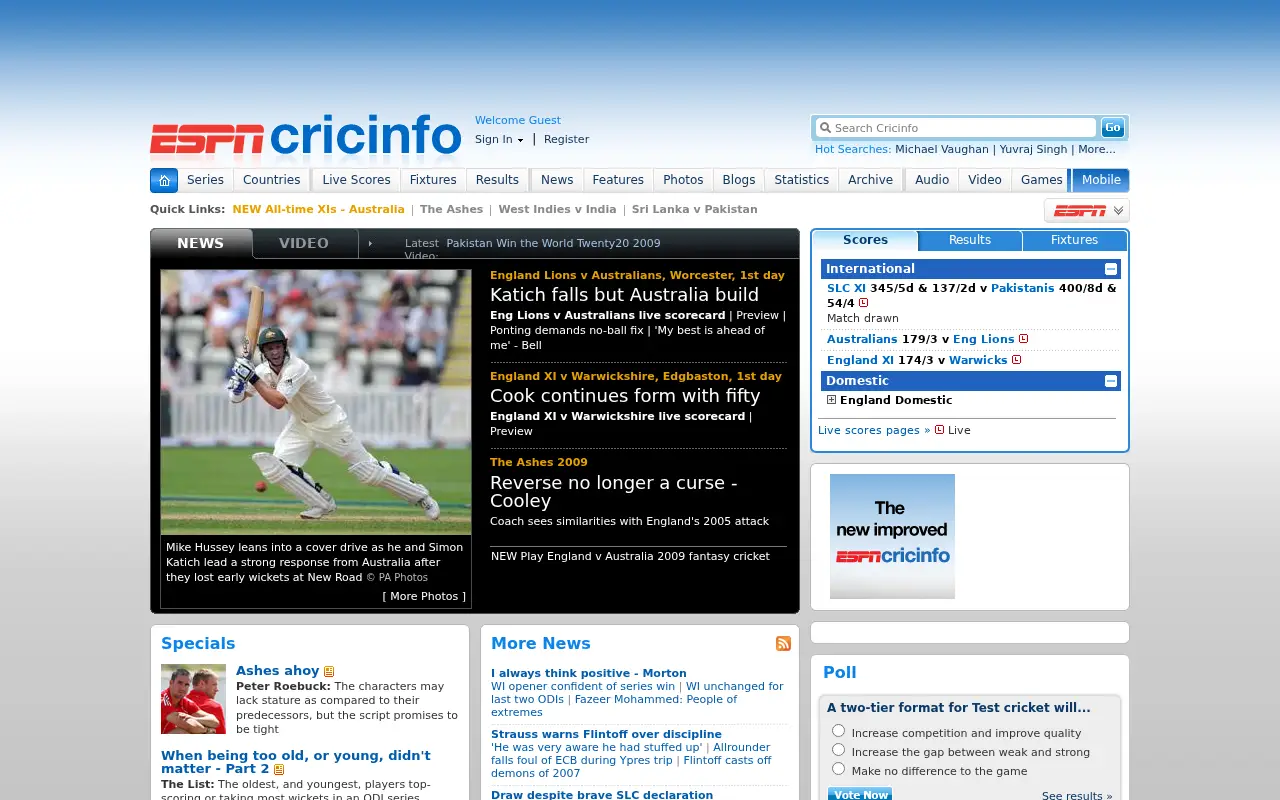Switch to the Results tab in scores panel
The width and height of the screenshot is (1280, 800).
pyautogui.click(x=970, y=240)
